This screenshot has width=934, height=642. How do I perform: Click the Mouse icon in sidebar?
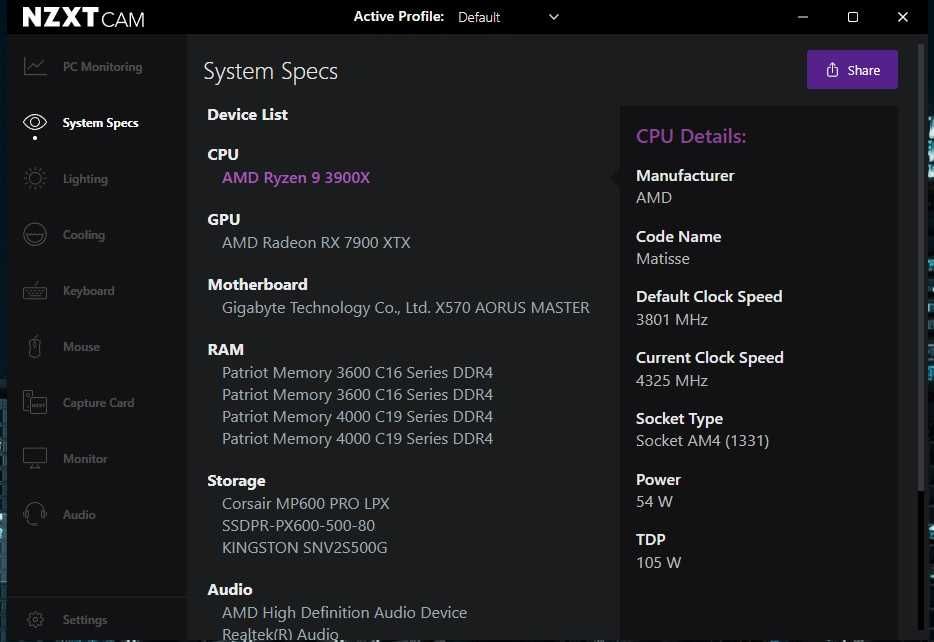(x=35, y=346)
